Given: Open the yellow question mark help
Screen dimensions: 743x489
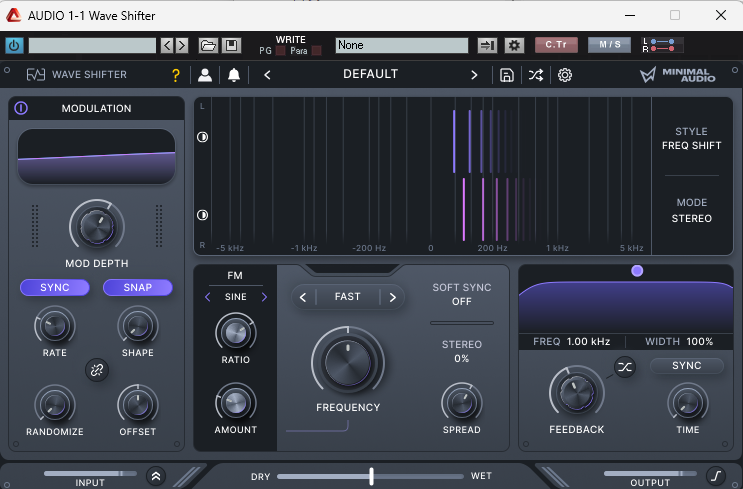Looking at the screenshot, I should pyautogui.click(x=176, y=75).
